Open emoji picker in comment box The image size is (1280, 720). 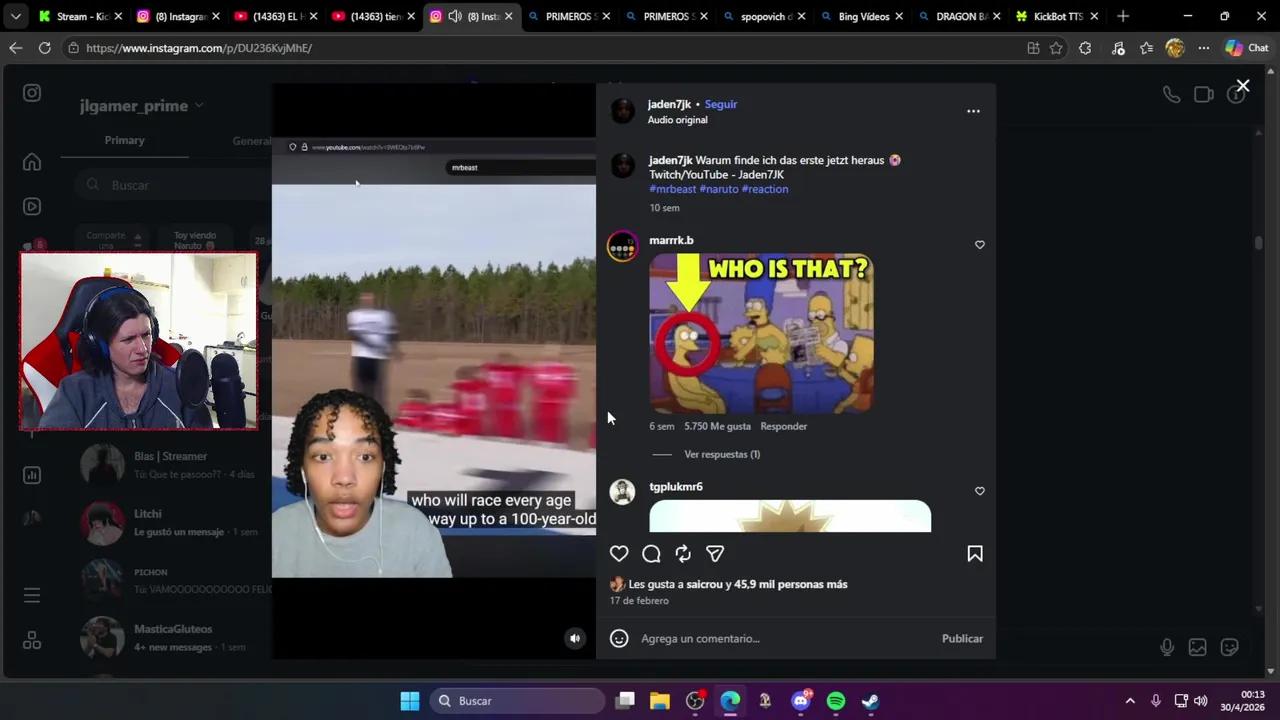coord(619,638)
